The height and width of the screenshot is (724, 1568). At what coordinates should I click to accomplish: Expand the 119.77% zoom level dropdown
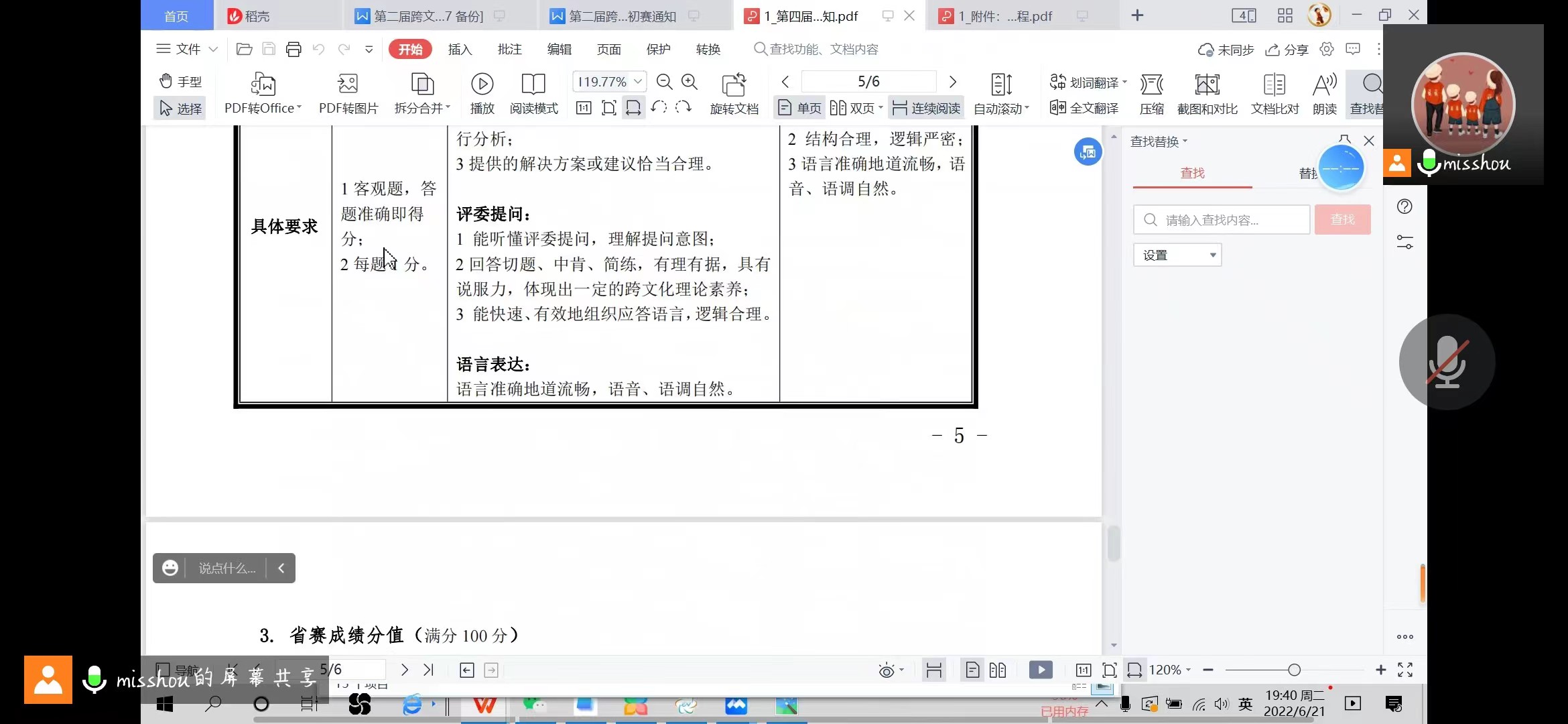tap(638, 82)
